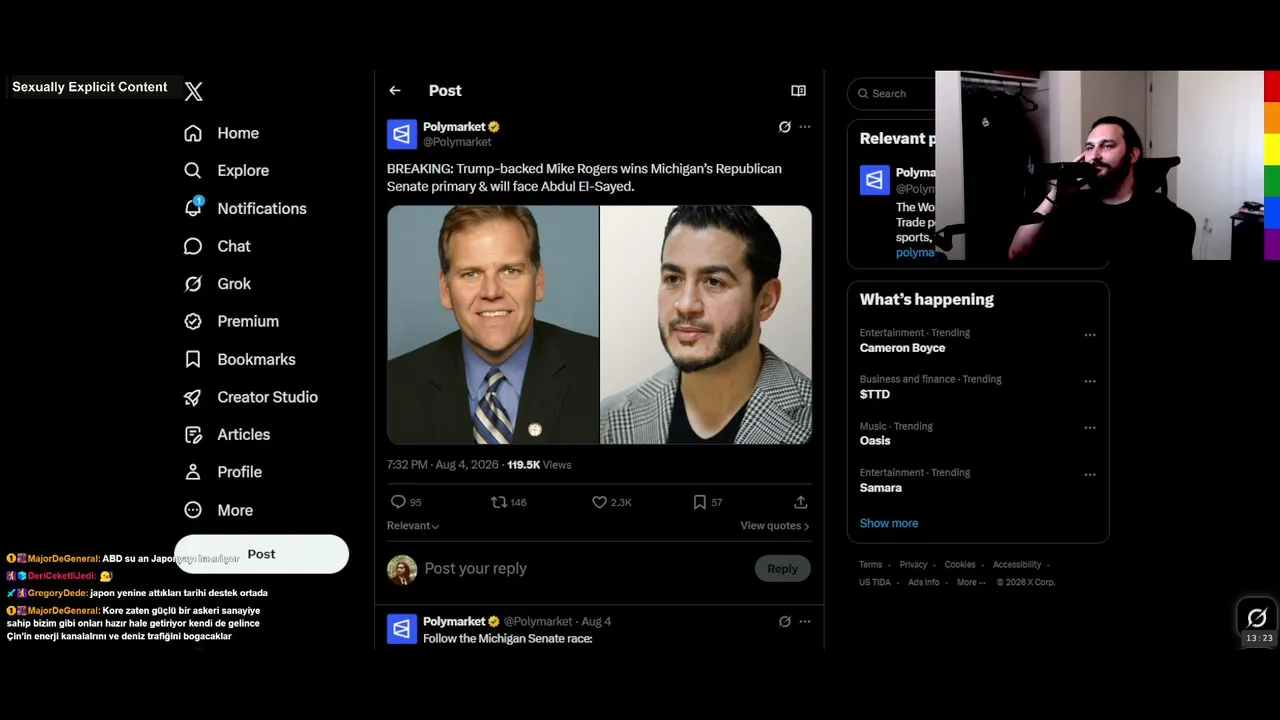Click the reply icon showing 95
Viewport: 1280px width, 720px height.
point(405,502)
